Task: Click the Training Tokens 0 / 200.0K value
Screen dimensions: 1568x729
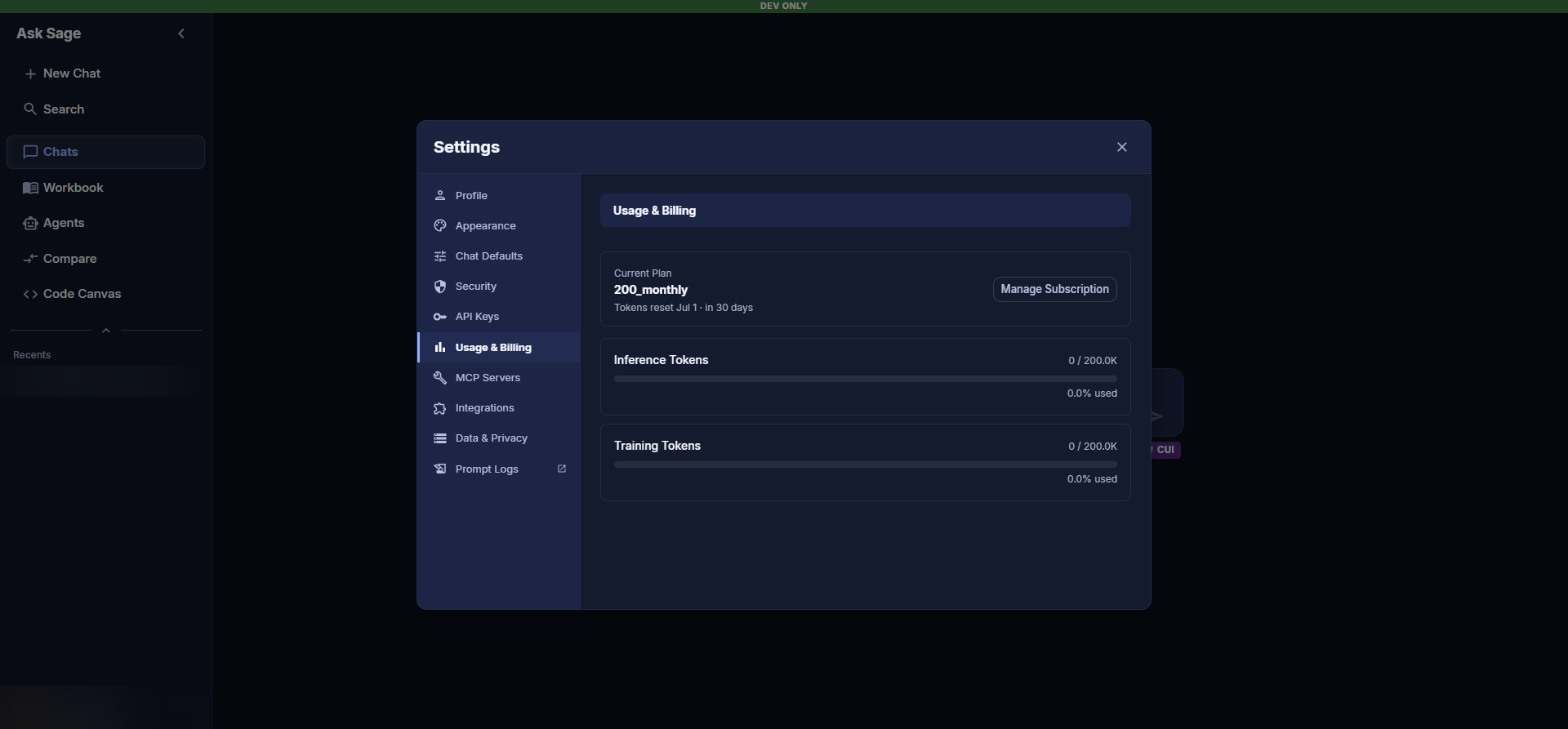Action: (x=1093, y=446)
